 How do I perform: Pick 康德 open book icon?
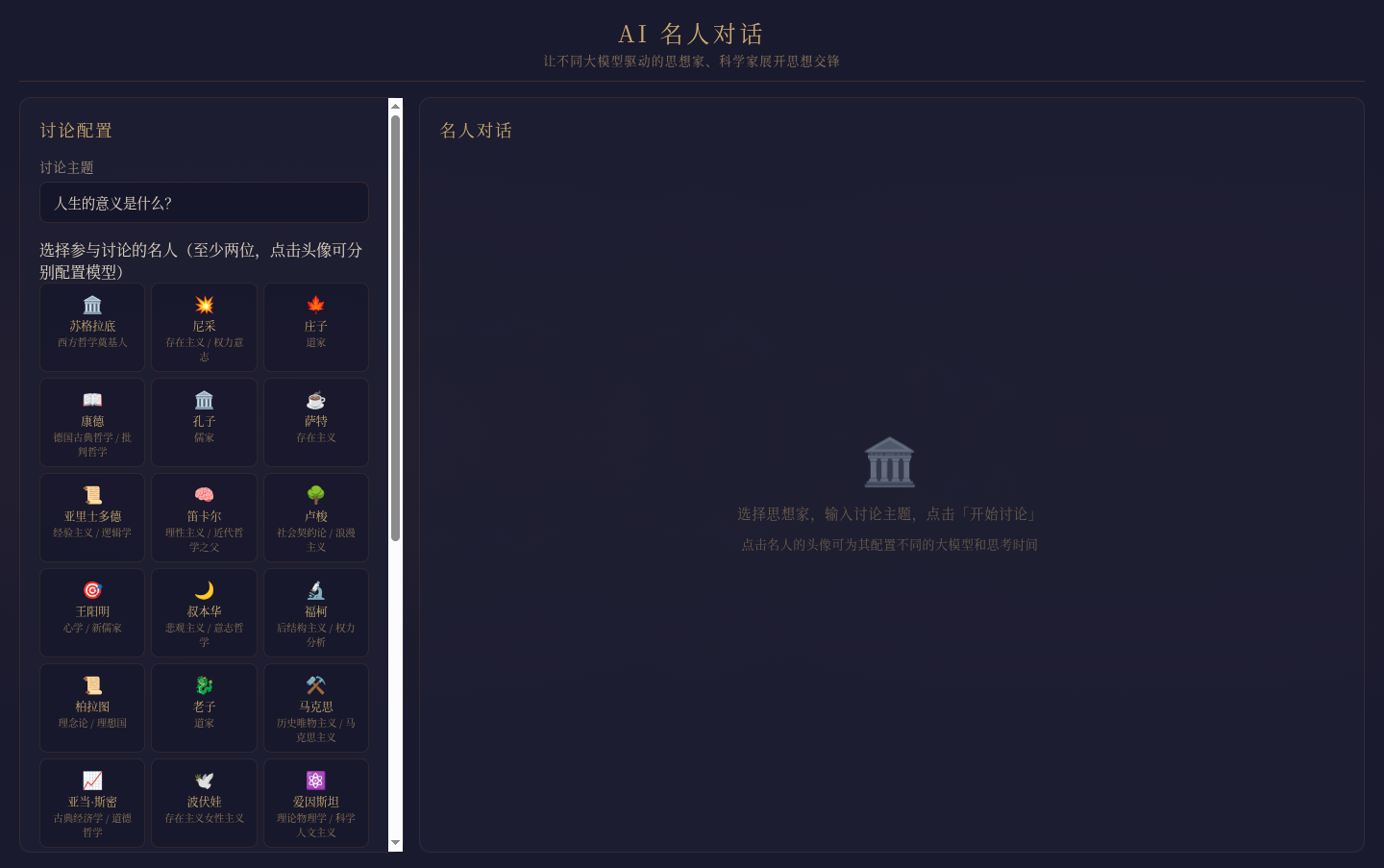click(x=92, y=400)
